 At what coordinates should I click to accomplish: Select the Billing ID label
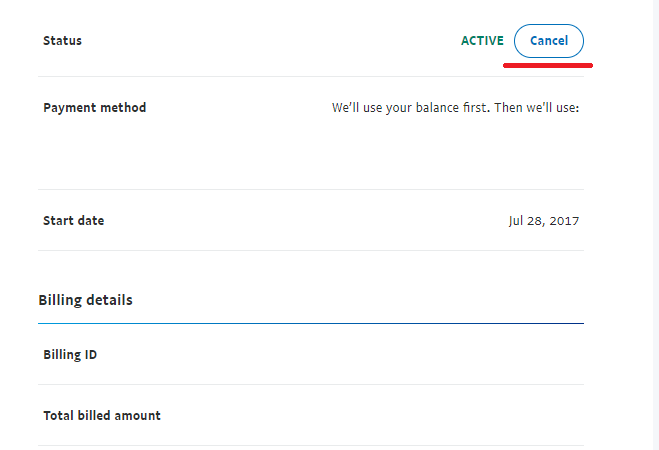[x=70, y=355]
